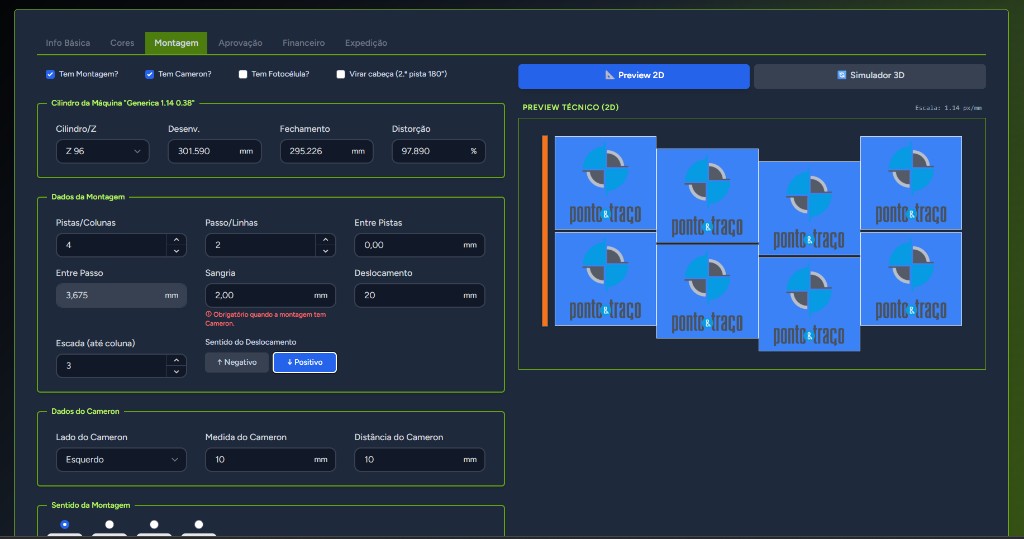This screenshot has width=1024, height=539.
Task: Toggle the Tem Montagem? checkbox
Action: (50, 74)
